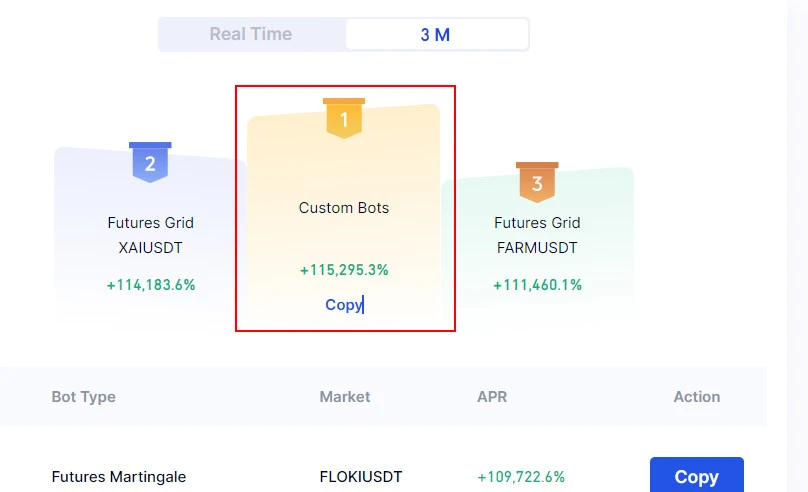Click the orange rank 3 badge
This screenshot has width=808, height=492.
(537, 182)
